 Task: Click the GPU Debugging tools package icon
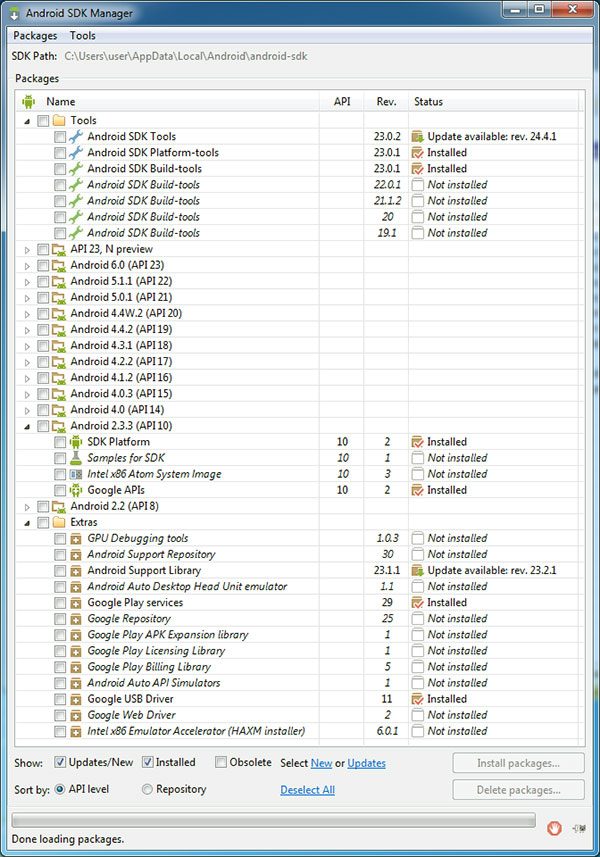(76, 538)
